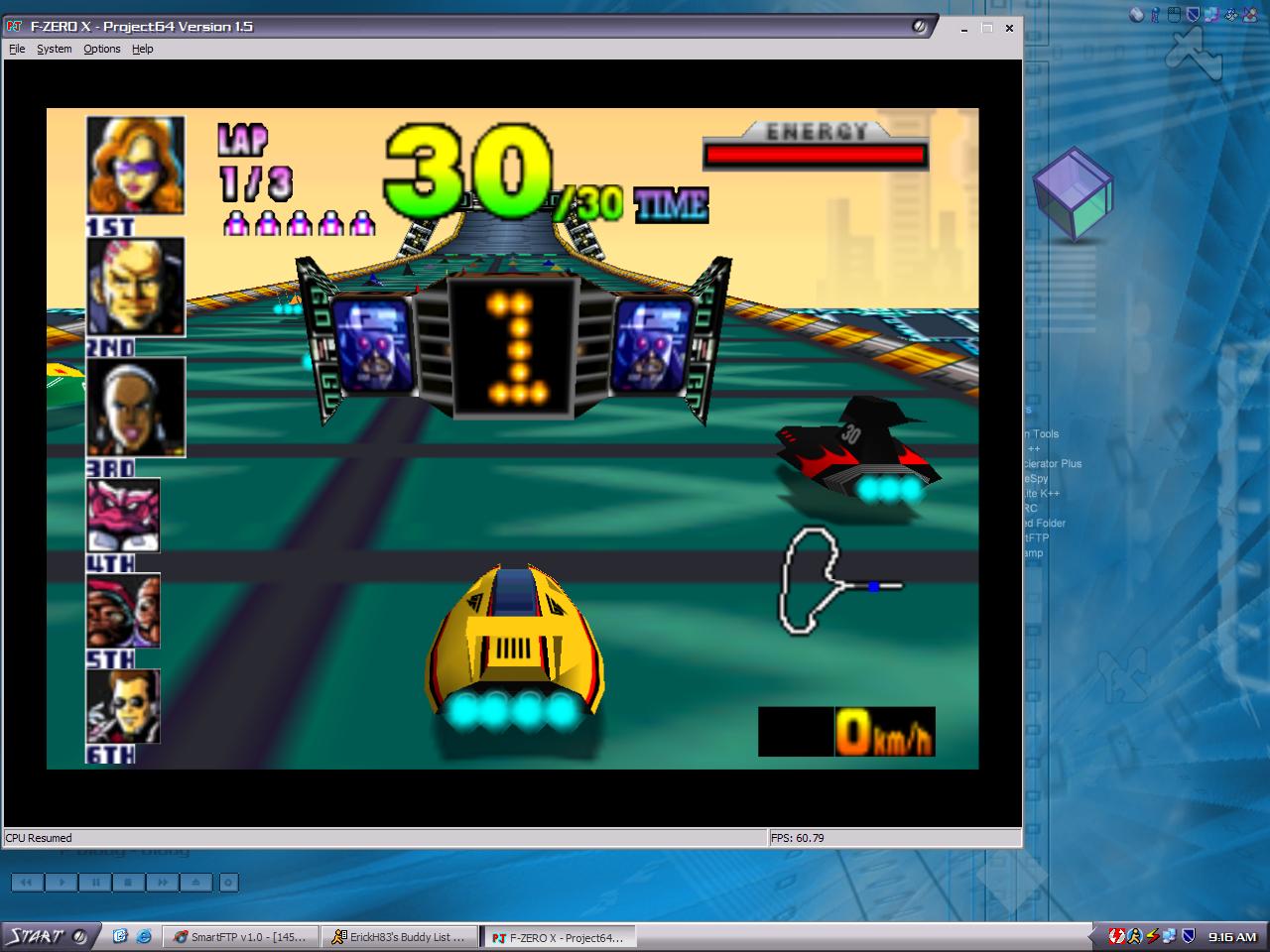Screen dimensions: 1270x952
Task: Click the 1st place racer portrait
Action: tap(136, 165)
